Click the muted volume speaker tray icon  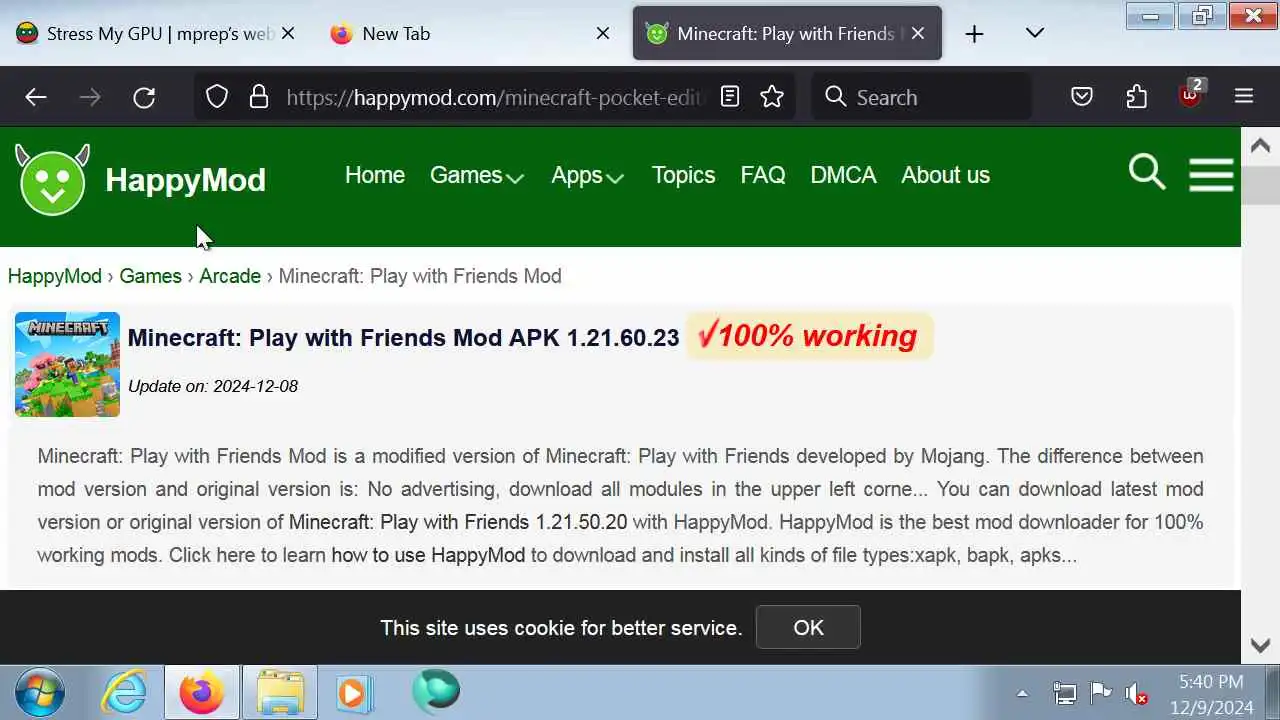tap(1136, 693)
